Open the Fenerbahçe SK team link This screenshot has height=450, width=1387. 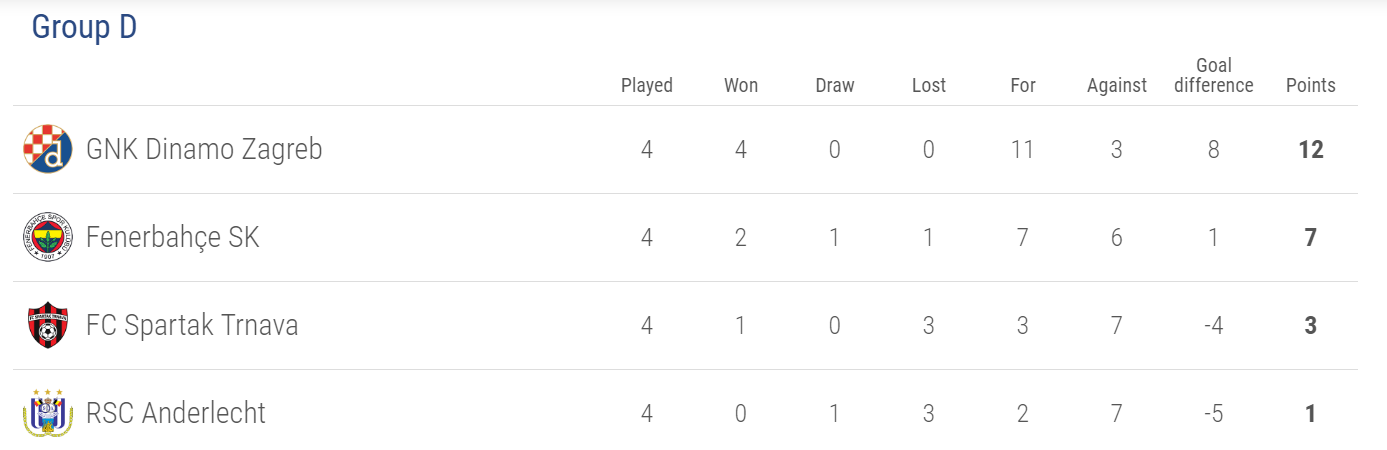pos(173,238)
